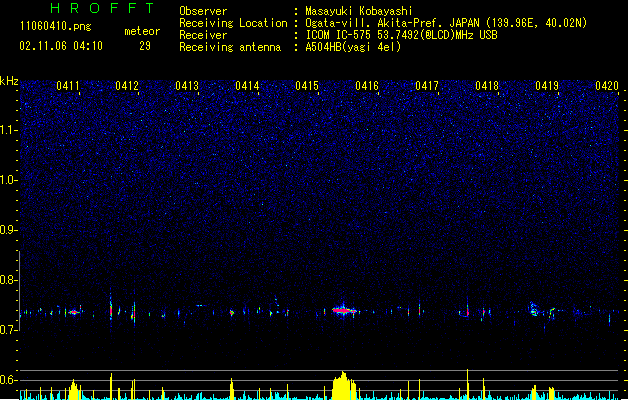Click the 0.7 frequency axis label
Image resolution: width=629 pixels, height=400 pixels.
[9, 330]
